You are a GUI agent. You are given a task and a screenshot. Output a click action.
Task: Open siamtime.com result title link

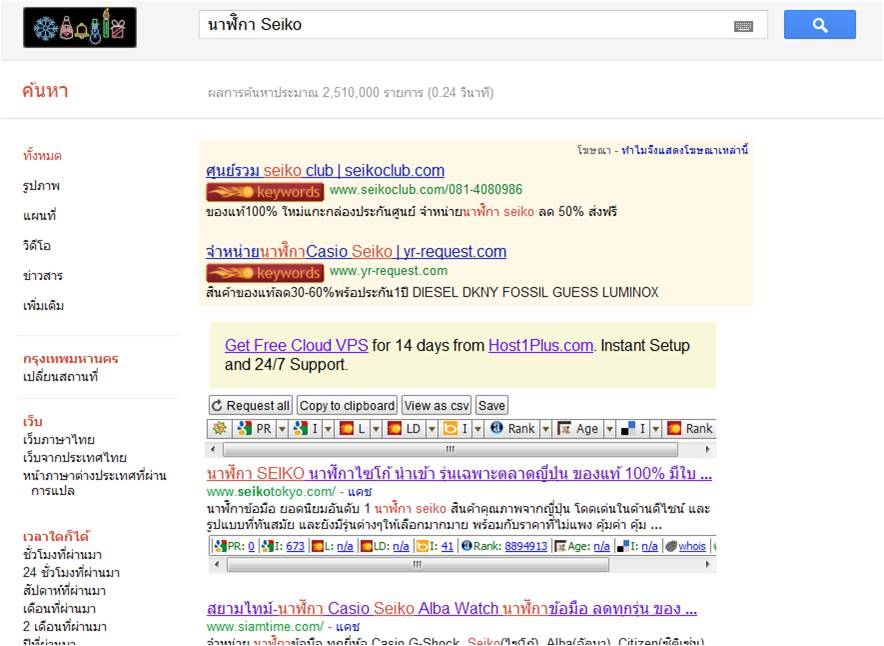click(x=452, y=609)
